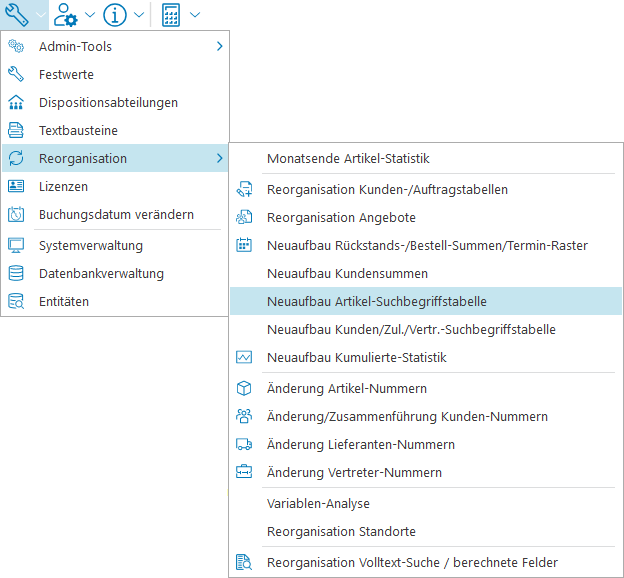
Task: Click the calculator icon in toolbar
Action: [x=171, y=14]
